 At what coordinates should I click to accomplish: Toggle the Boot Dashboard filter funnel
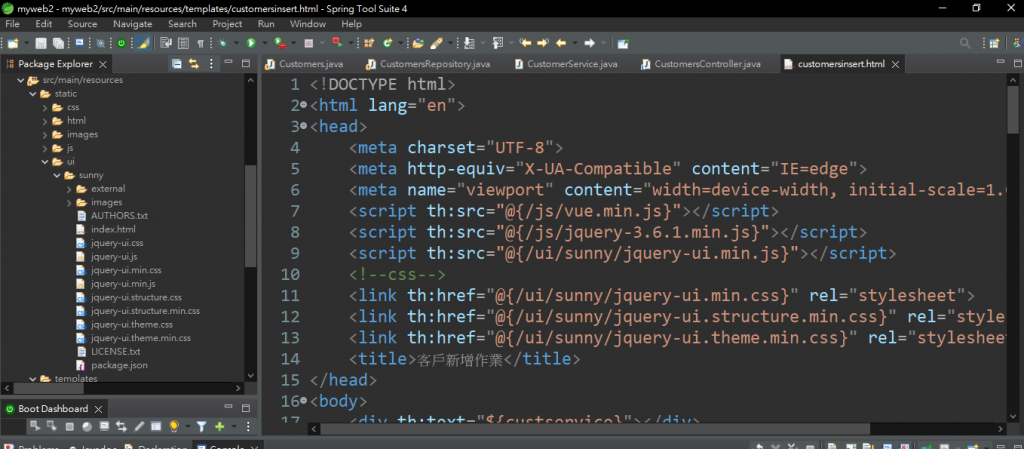[x=202, y=427]
